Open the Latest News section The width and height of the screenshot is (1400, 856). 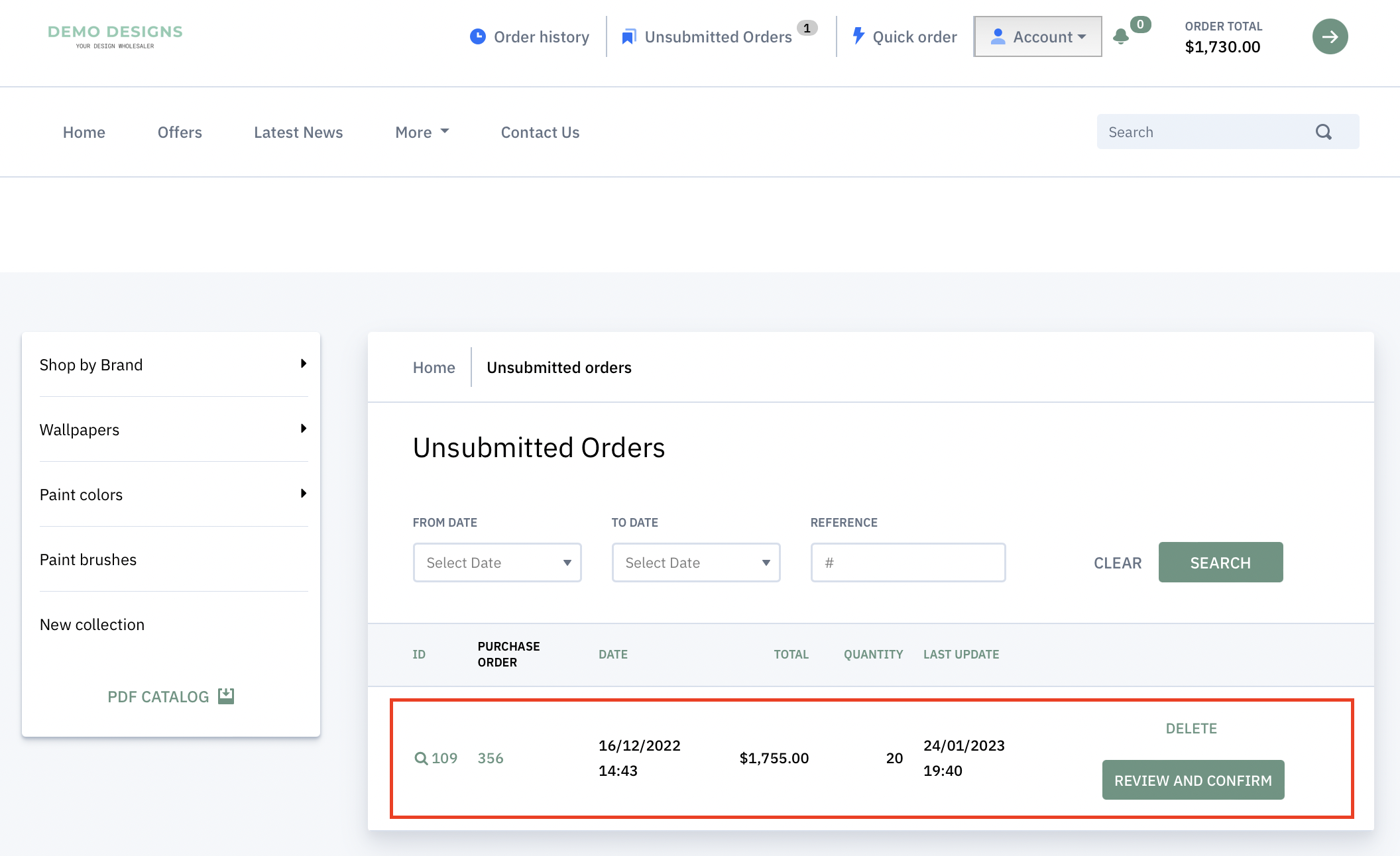click(x=298, y=132)
